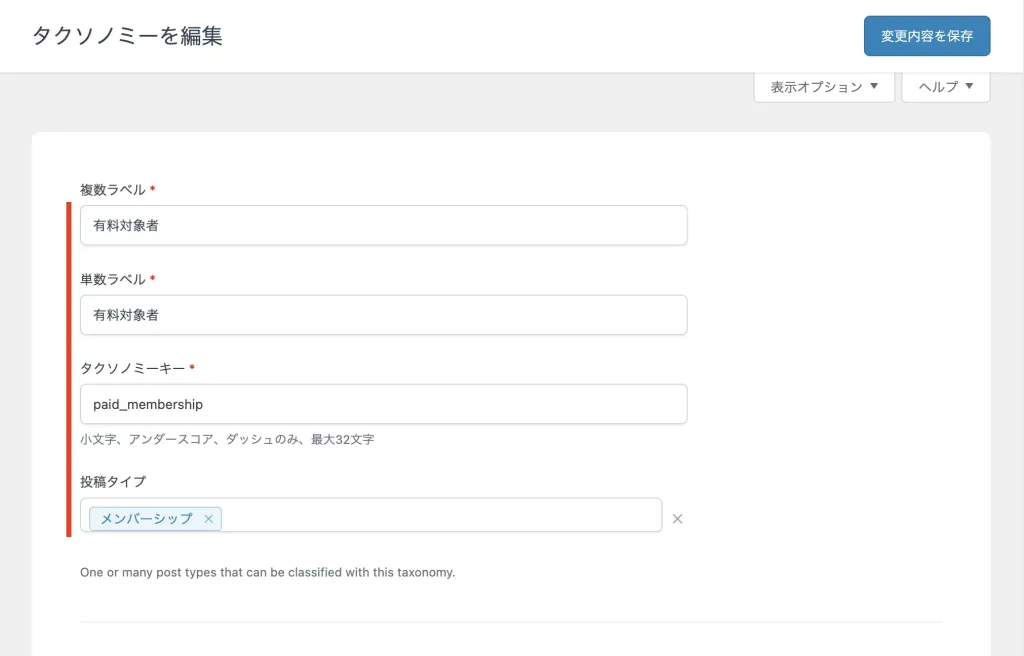Select the メンバーシップ tag chip

pyautogui.click(x=146, y=519)
